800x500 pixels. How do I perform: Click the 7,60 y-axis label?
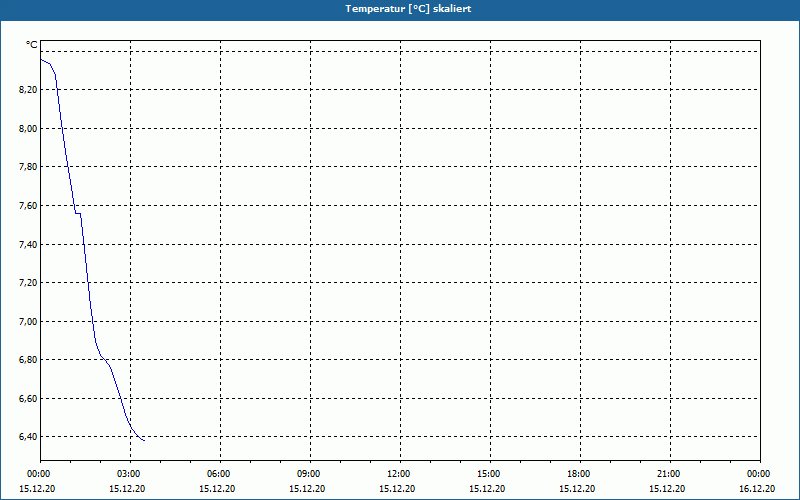(28, 206)
